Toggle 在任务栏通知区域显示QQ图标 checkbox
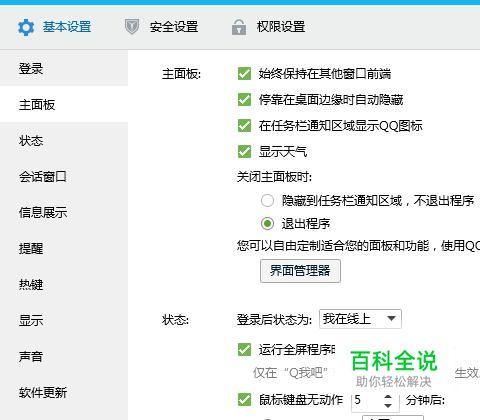 click(x=244, y=125)
